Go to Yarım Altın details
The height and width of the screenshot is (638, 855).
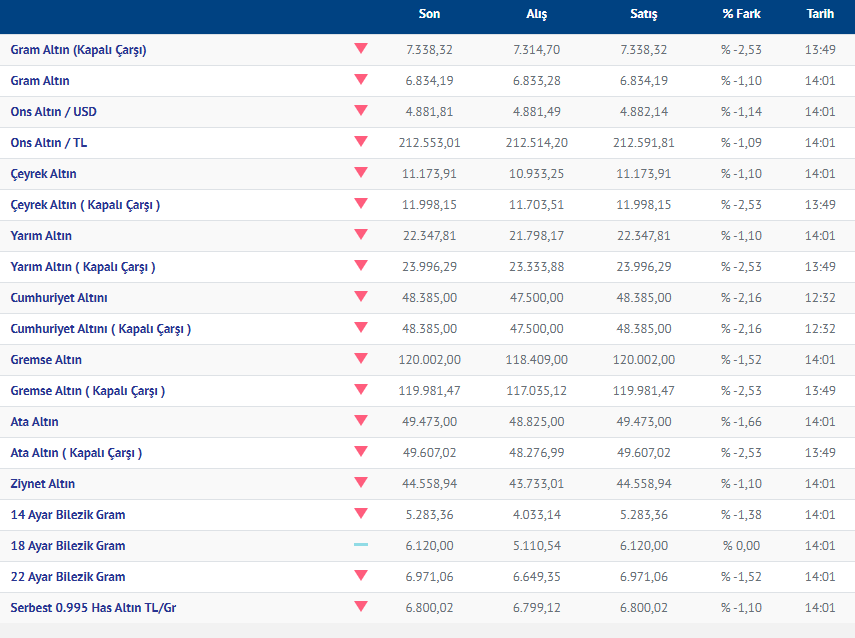[x=41, y=235]
